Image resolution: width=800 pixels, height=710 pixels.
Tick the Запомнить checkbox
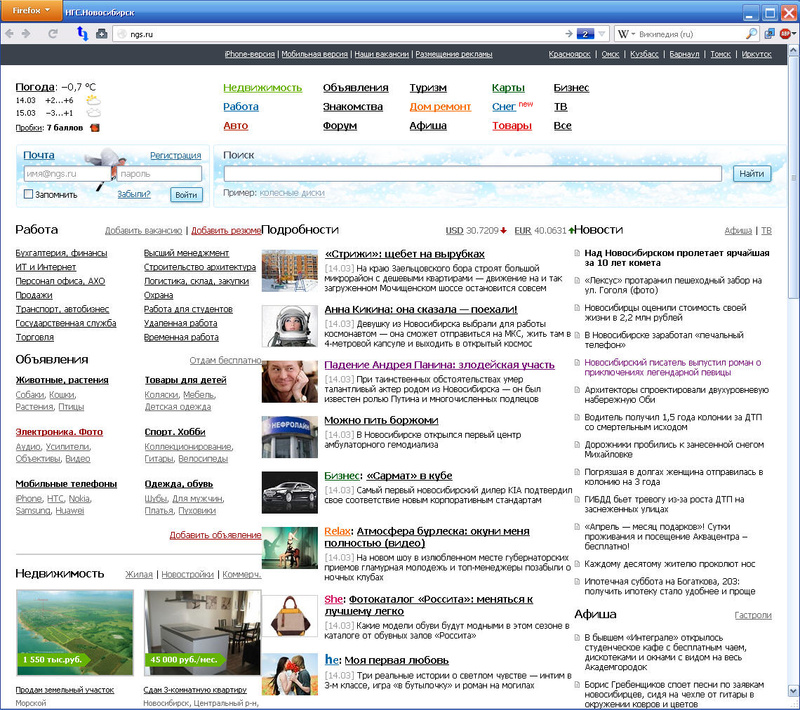(x=28, y=194)
